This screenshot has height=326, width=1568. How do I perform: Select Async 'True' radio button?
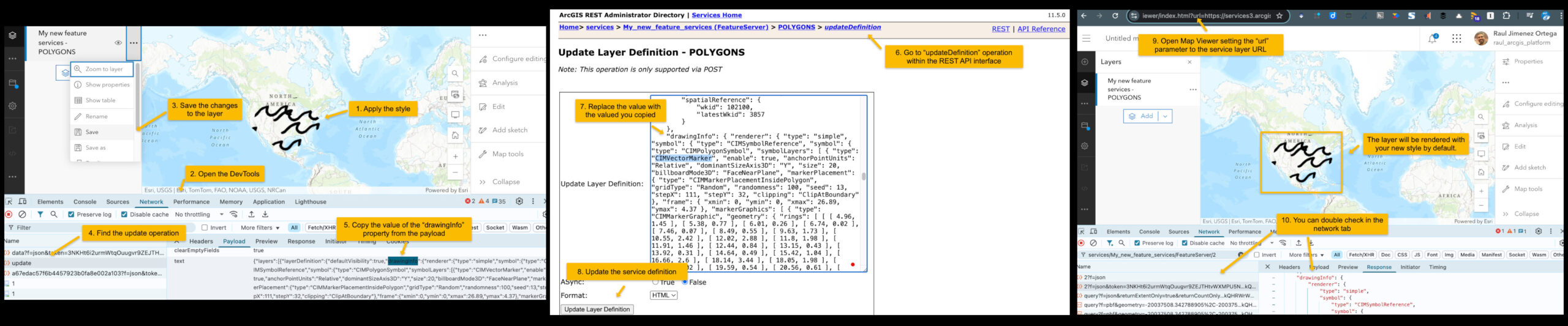click(655, 282)
